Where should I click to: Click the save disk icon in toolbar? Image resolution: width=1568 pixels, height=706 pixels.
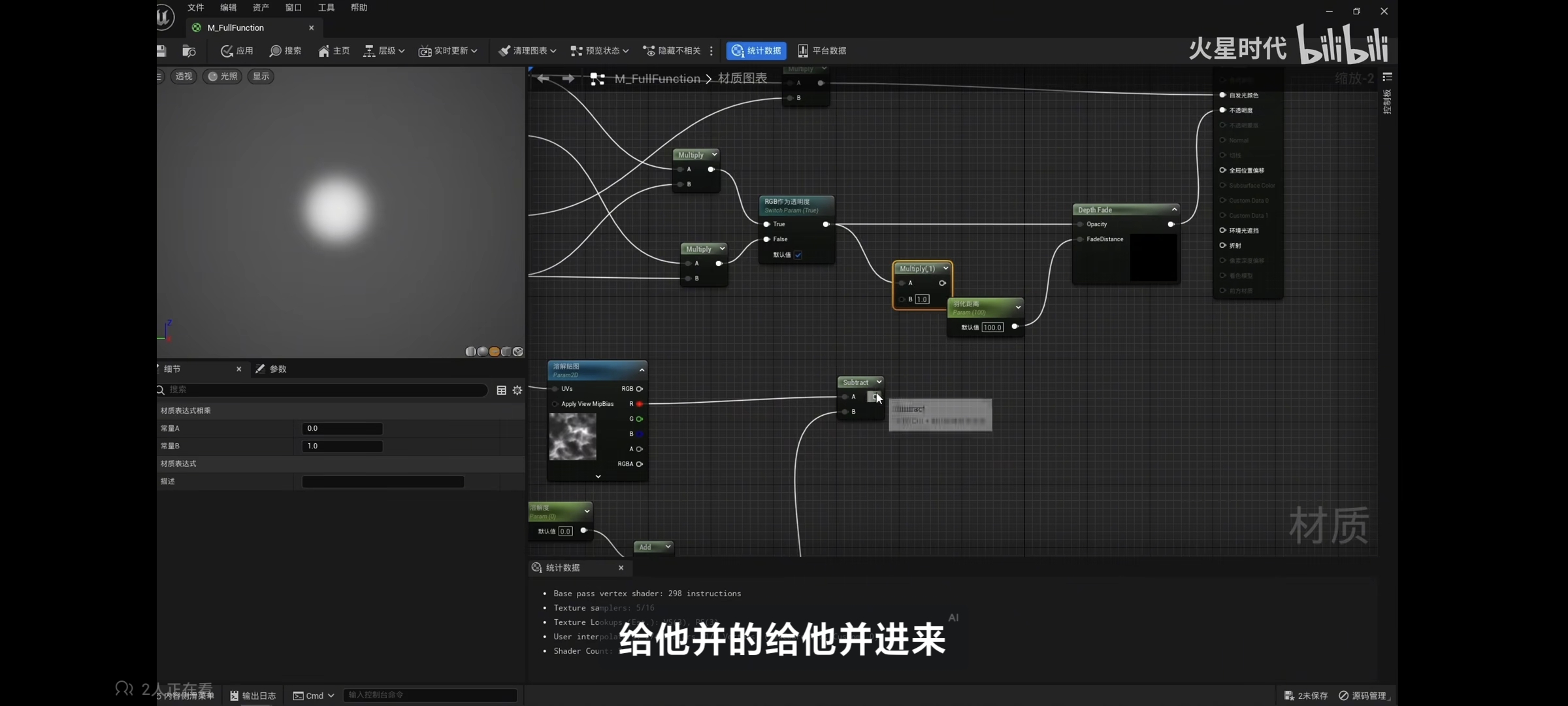pyautogui.click(x=161, y=50)
